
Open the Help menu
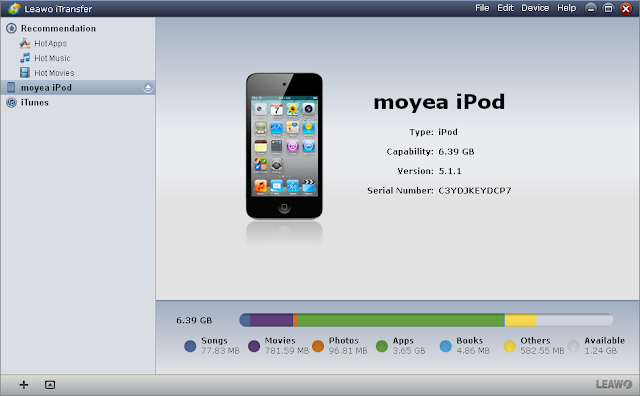[x=567, y=8]
